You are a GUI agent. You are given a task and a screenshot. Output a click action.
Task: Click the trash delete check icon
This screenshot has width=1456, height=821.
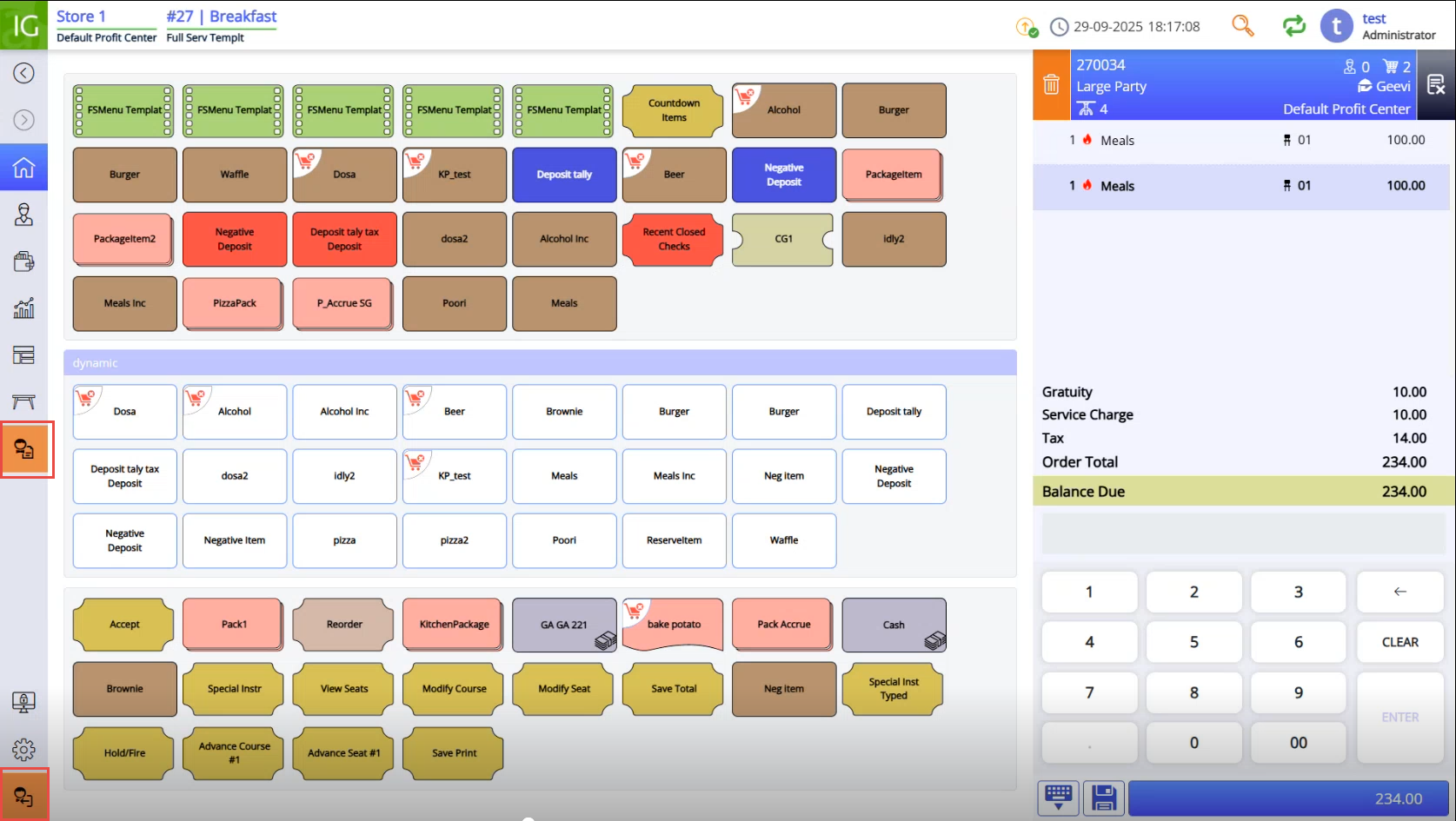(1051, 84)
